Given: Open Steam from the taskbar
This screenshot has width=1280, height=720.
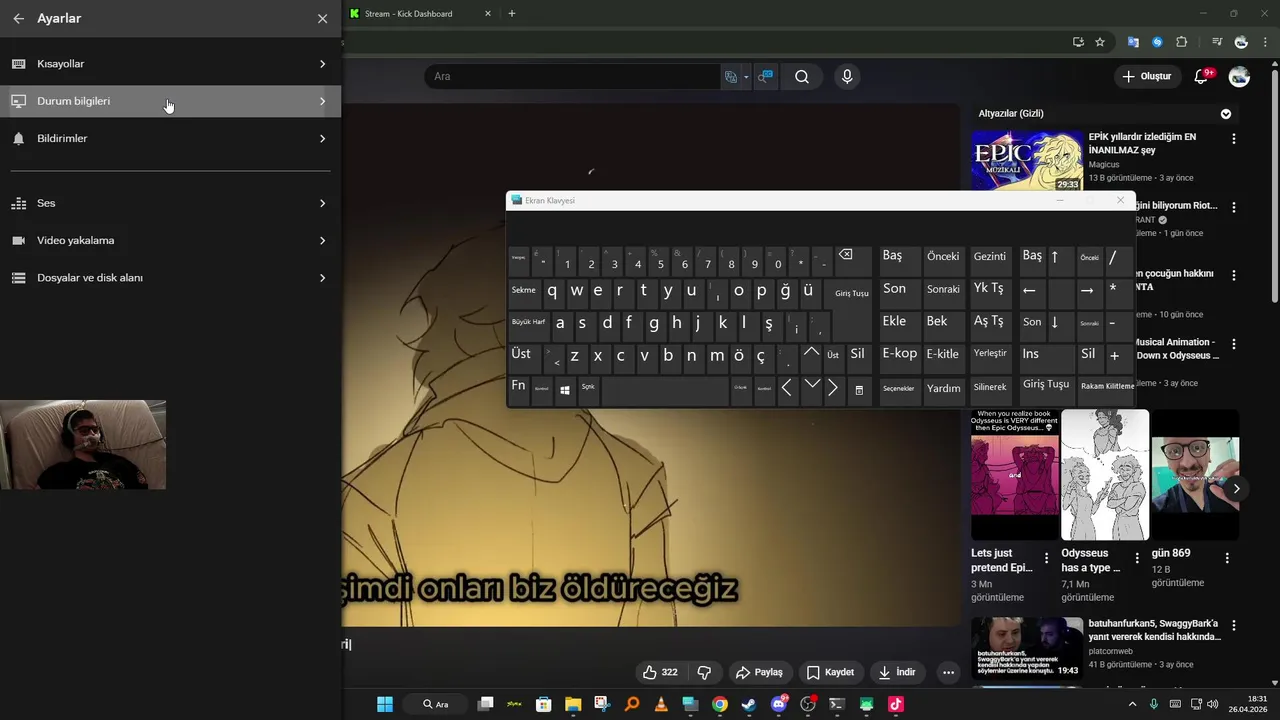Looking at the screenshot, I should pos(748,704).
